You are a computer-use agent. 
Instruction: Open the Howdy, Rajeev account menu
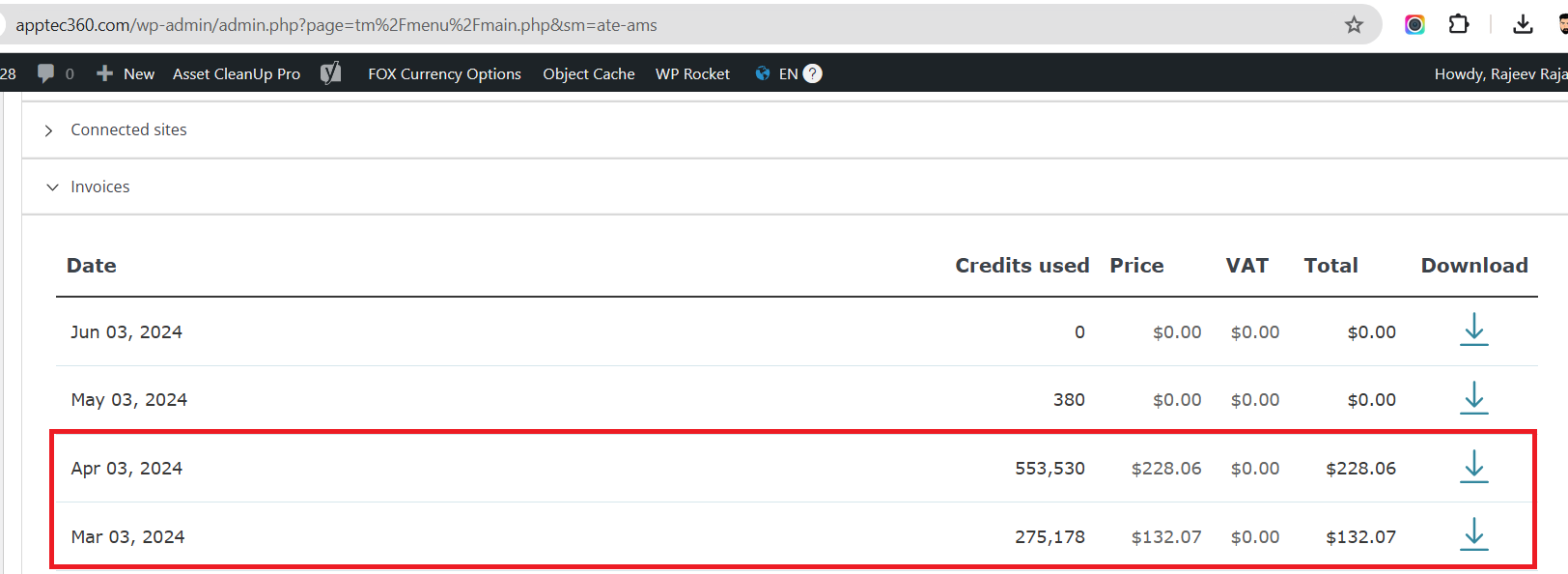tap(1498, 73)
